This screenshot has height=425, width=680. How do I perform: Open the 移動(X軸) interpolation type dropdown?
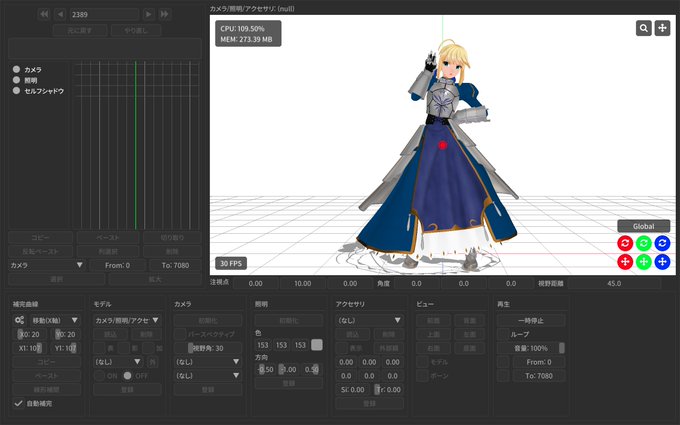(x=55, y=320)
